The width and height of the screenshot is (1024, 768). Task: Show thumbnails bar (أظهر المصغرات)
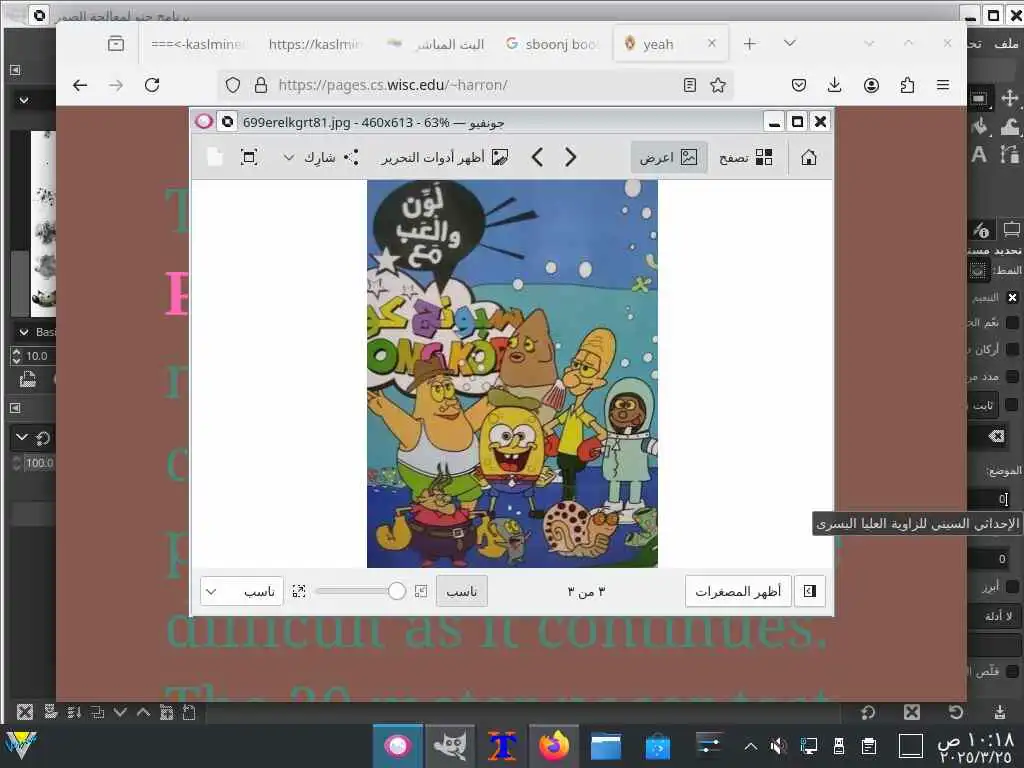[x=738, y=591]
